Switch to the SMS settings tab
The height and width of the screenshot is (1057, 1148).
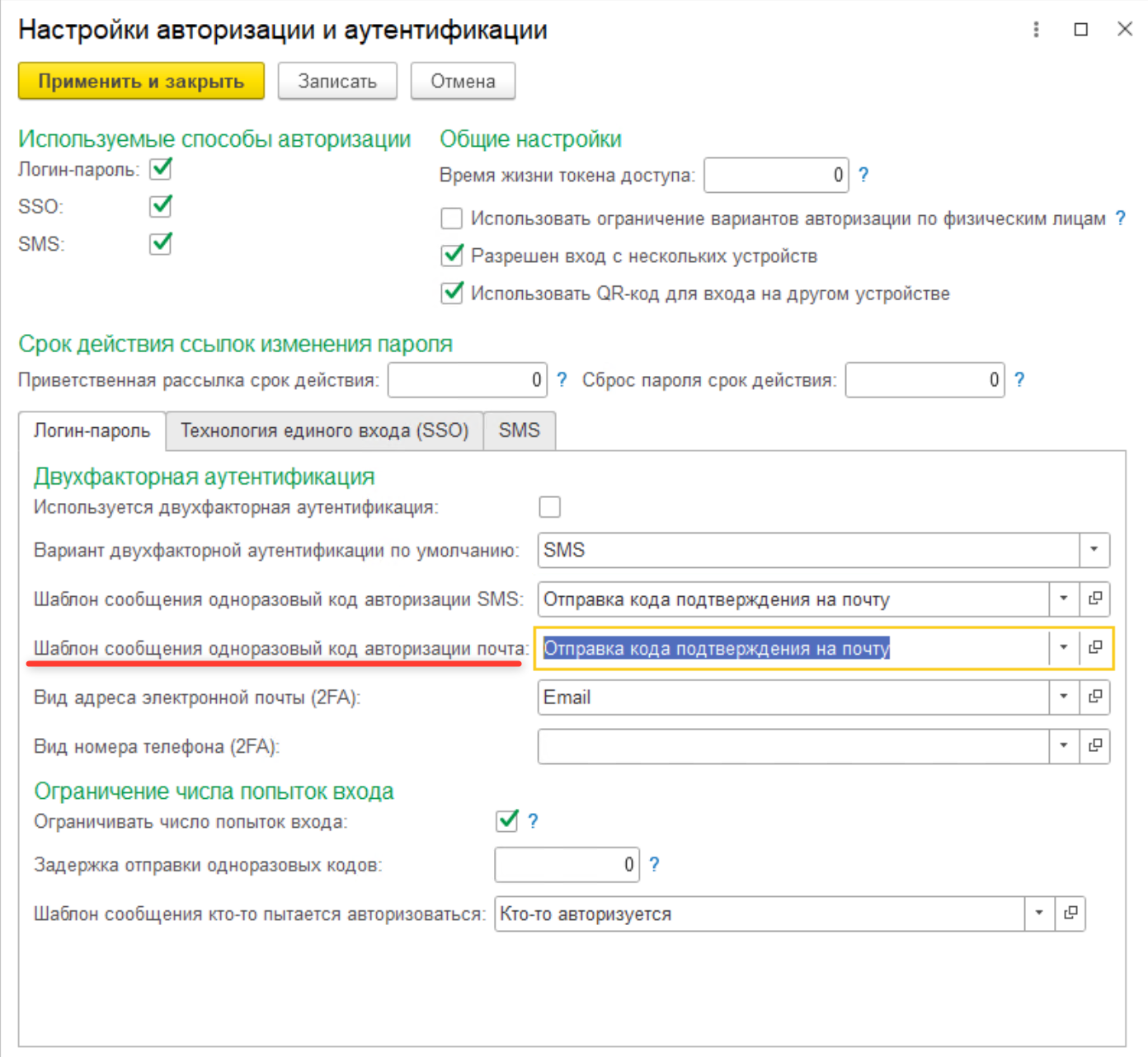[520, 431]
